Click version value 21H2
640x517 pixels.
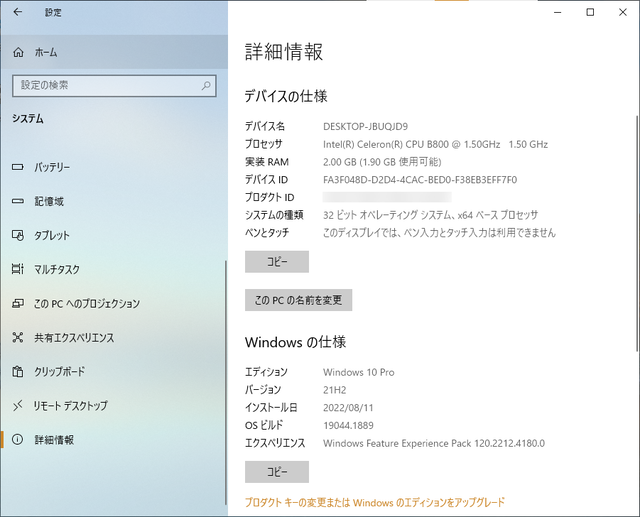tap(335, 390)
